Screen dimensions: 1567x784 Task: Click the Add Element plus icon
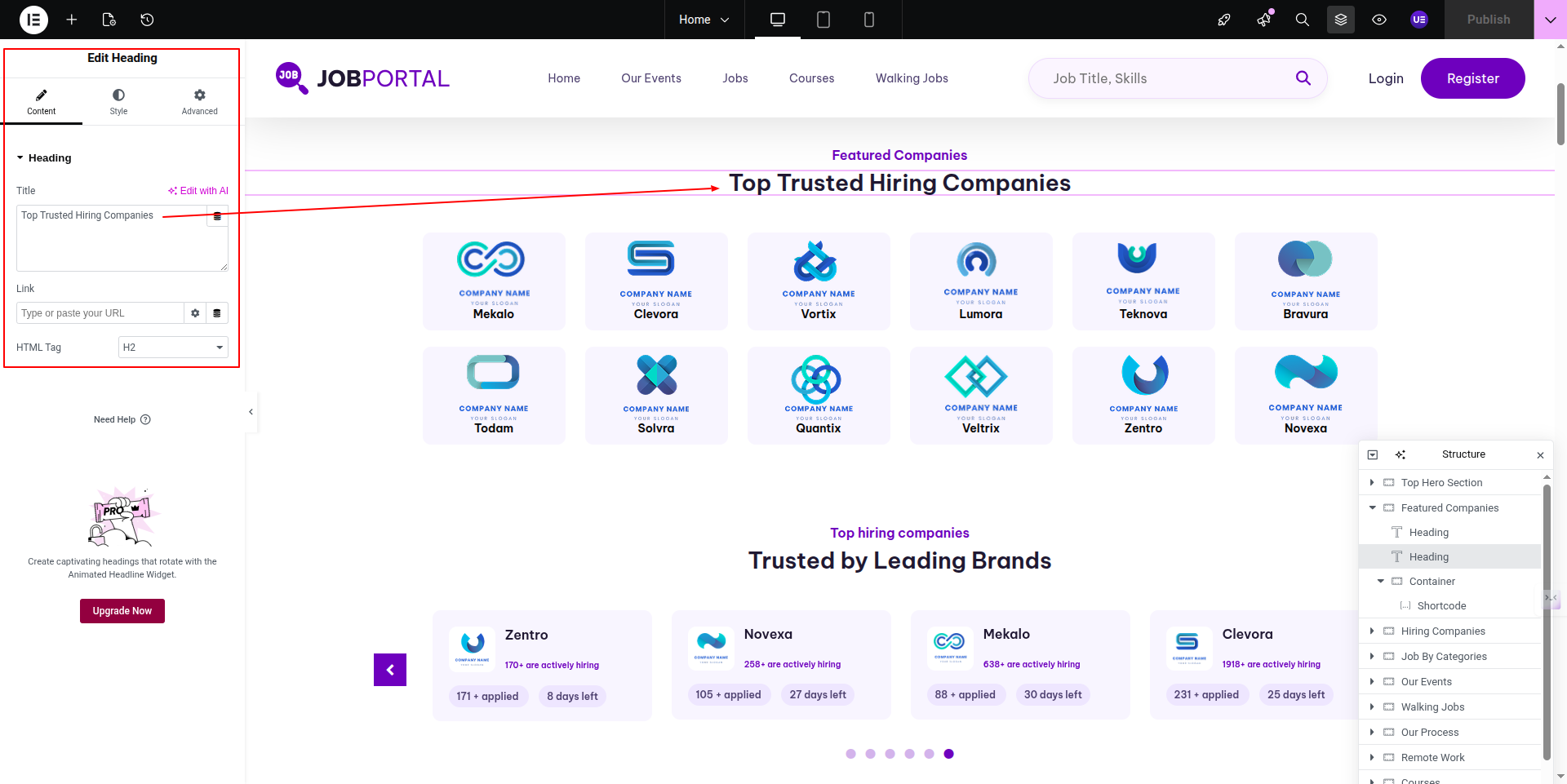(72, 20)
